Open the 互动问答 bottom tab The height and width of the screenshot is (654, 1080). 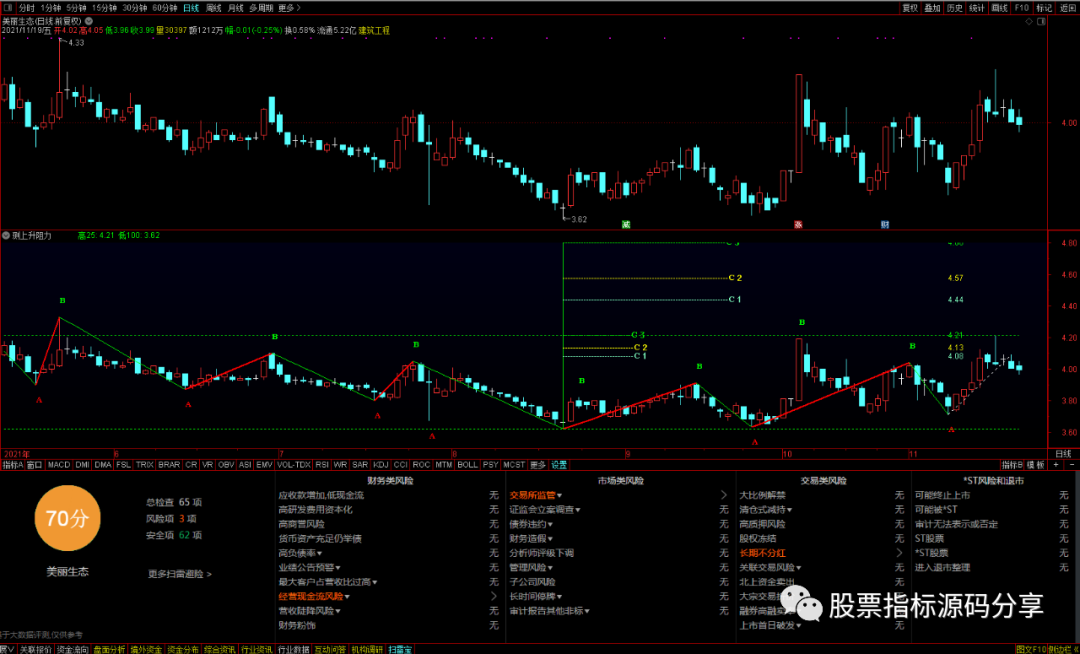pyautogui.click(x=330, y=649)
